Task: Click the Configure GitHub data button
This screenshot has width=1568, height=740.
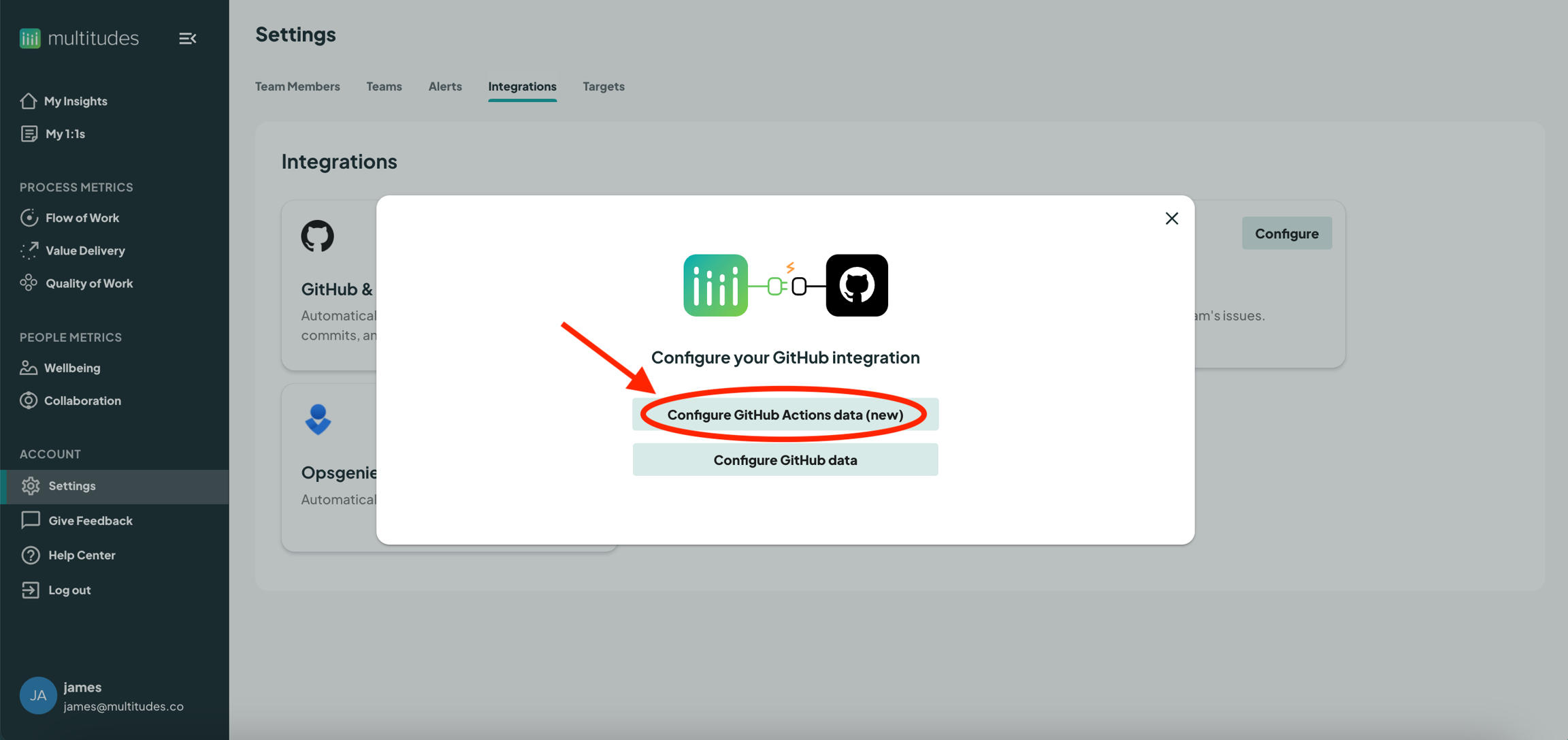Action: pyautogui.click(x=785, y=460)
